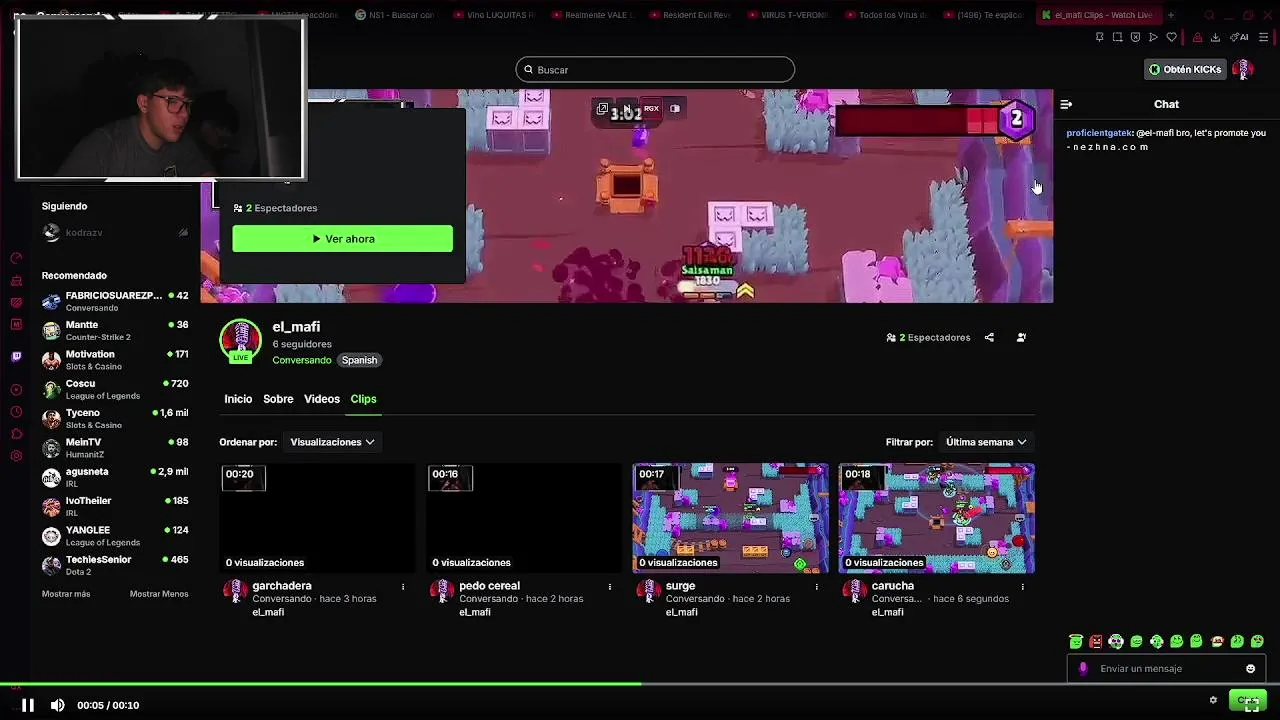The width and height of the screenshot is (1280, 720).
Task: Click the Conversando category link under el_mafi
Action: pos(302,360)
